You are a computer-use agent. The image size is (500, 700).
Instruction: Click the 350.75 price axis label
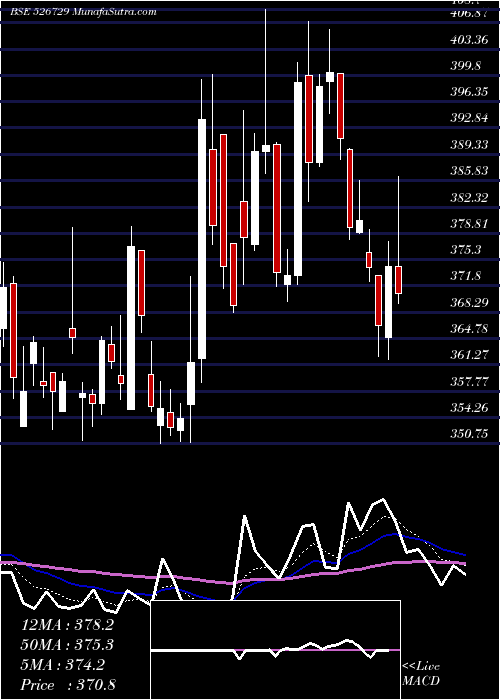(x=469, y=433)
